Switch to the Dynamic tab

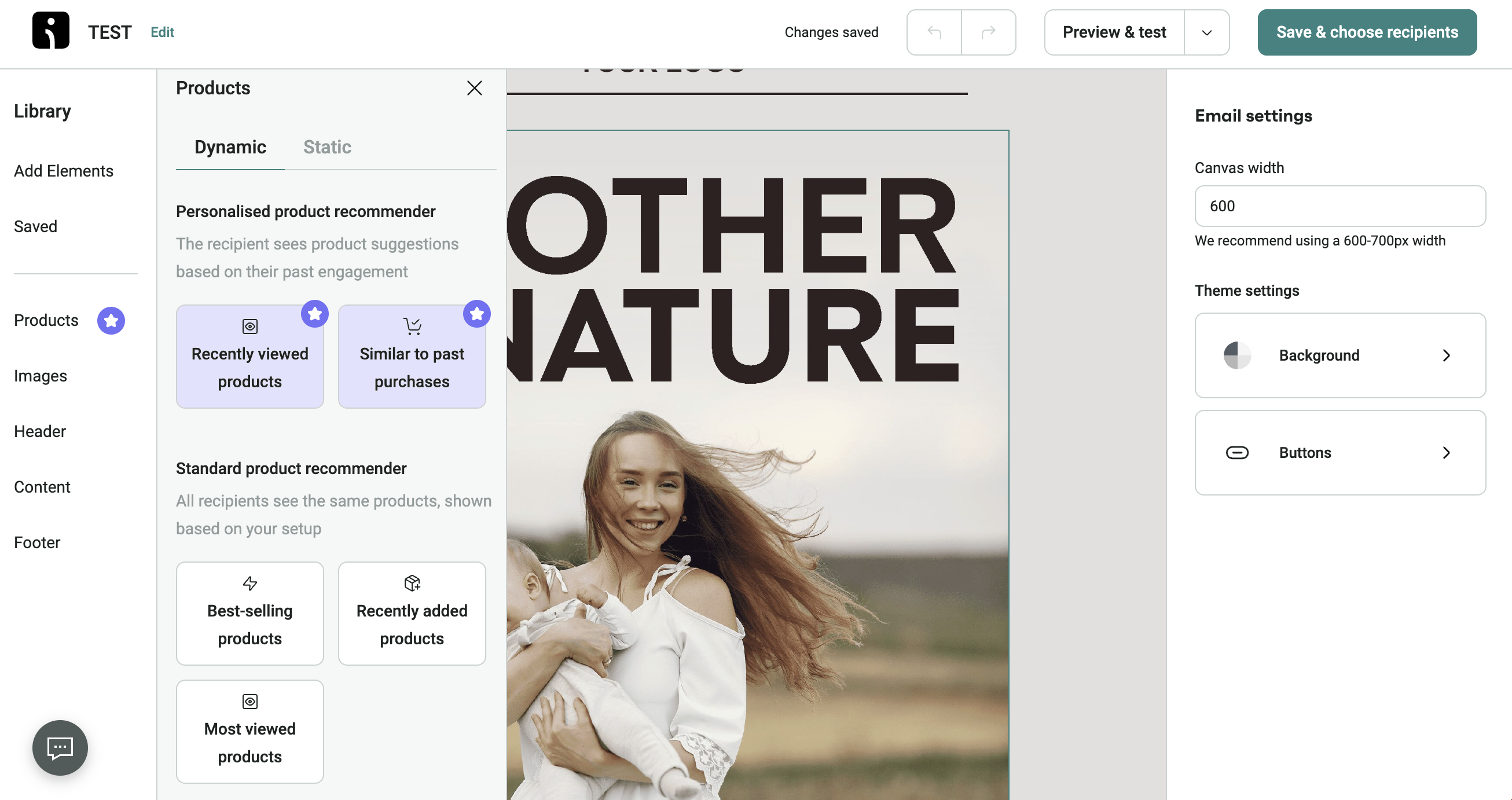pyautogui.click(x=230, y=146)
